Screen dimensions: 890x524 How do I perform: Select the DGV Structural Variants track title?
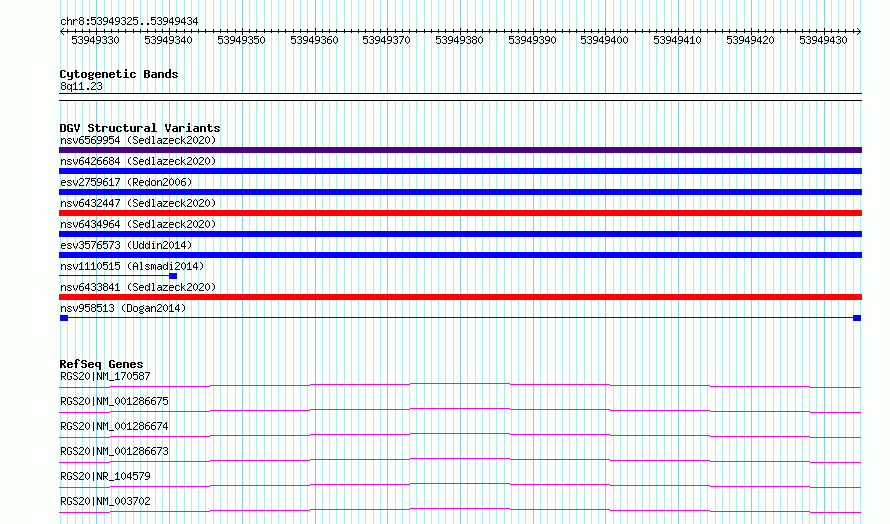tap(140, 128)
